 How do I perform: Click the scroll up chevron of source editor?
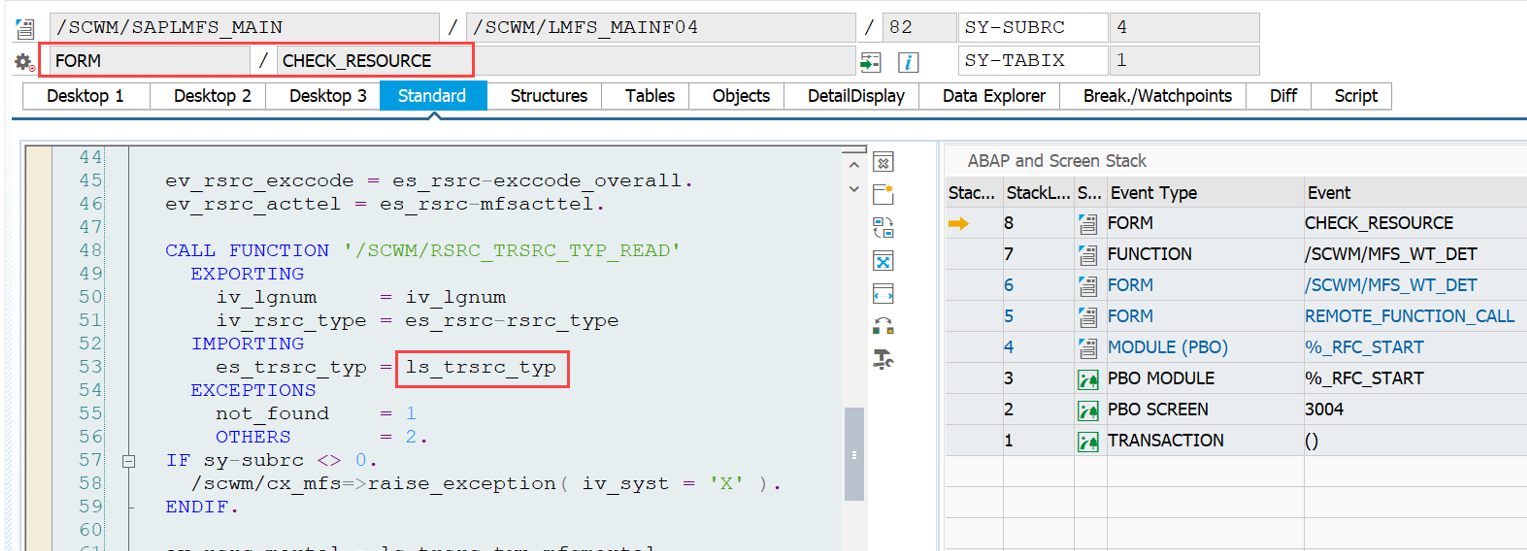pyautogui.click(x=854, y=164)
